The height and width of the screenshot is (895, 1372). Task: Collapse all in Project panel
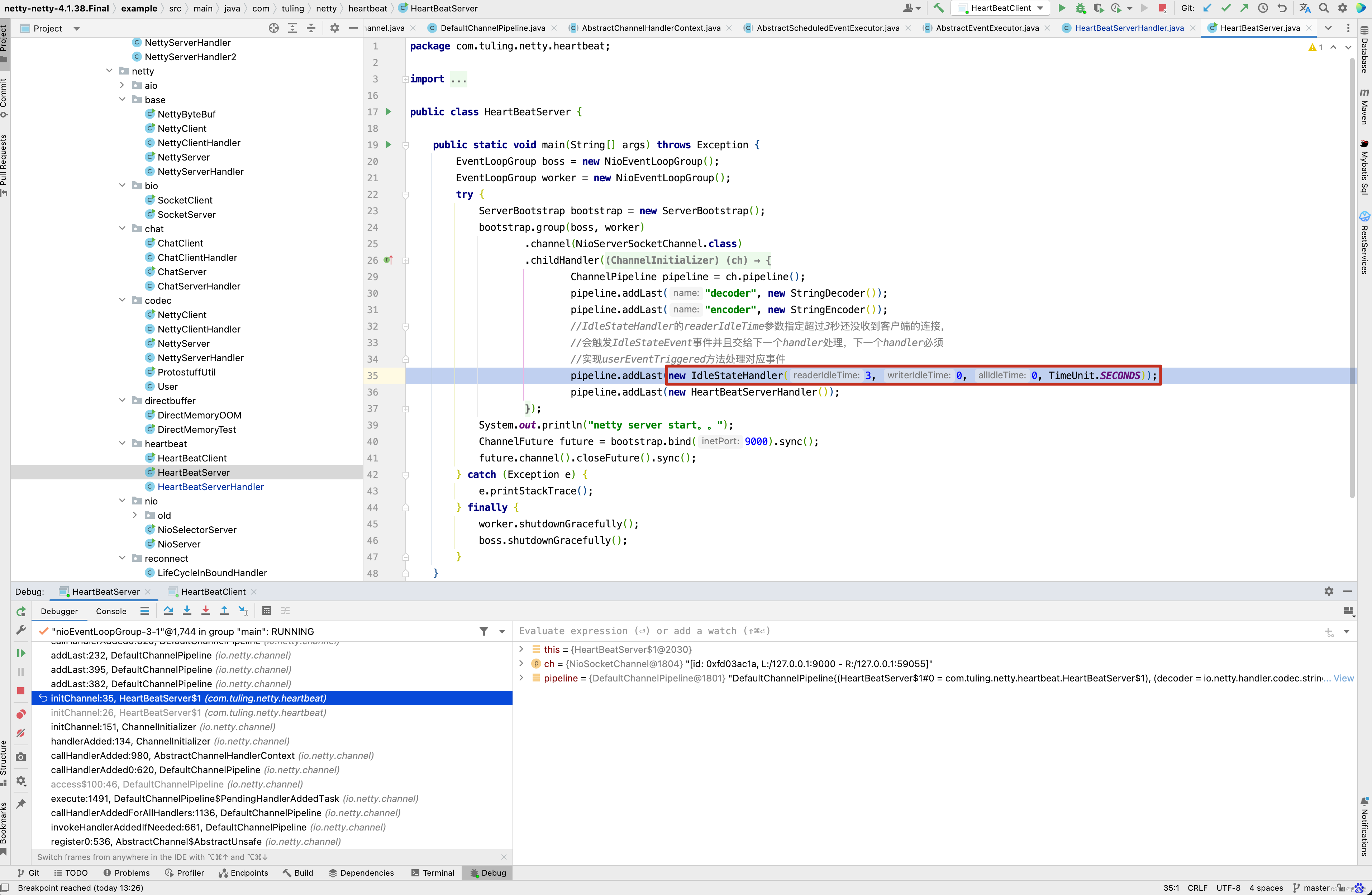coord(311,28)
